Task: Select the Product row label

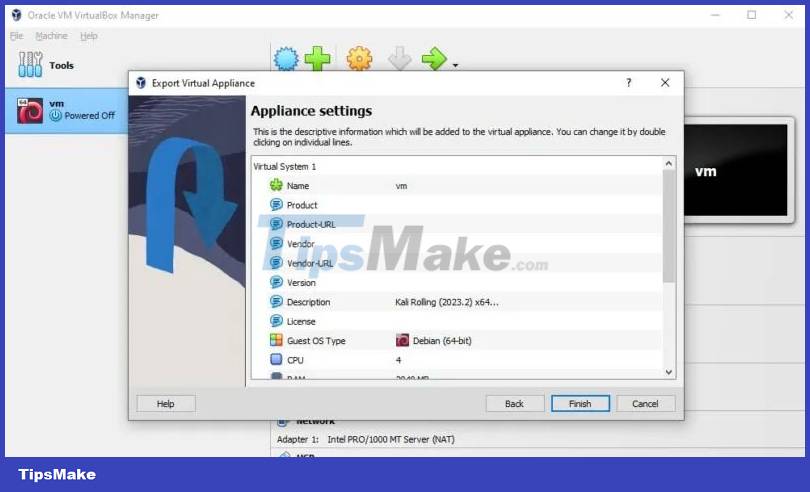Action: [302, 205]
